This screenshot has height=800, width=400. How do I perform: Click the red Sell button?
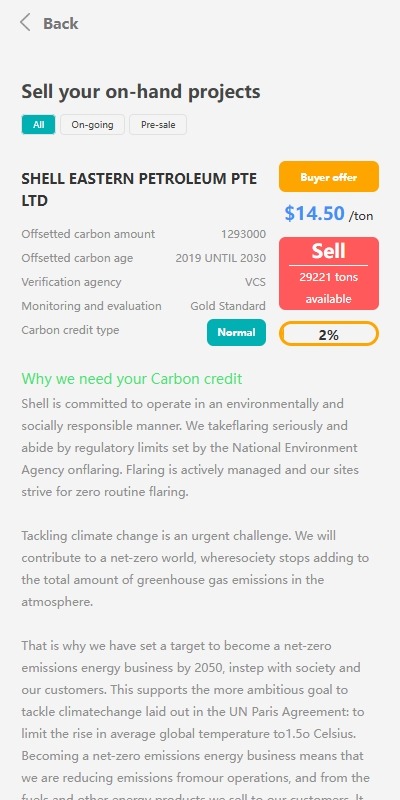tap(329, 273)
